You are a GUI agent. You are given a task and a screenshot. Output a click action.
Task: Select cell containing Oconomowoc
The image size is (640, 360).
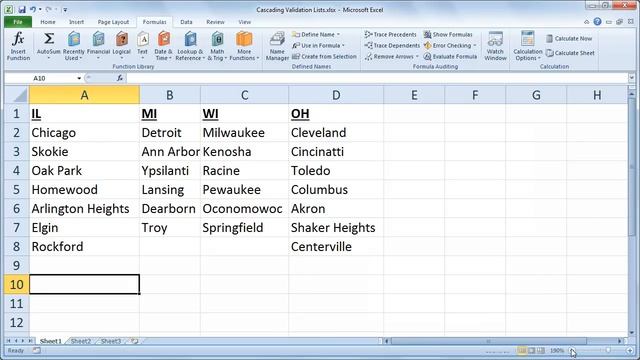click(244, 209)
